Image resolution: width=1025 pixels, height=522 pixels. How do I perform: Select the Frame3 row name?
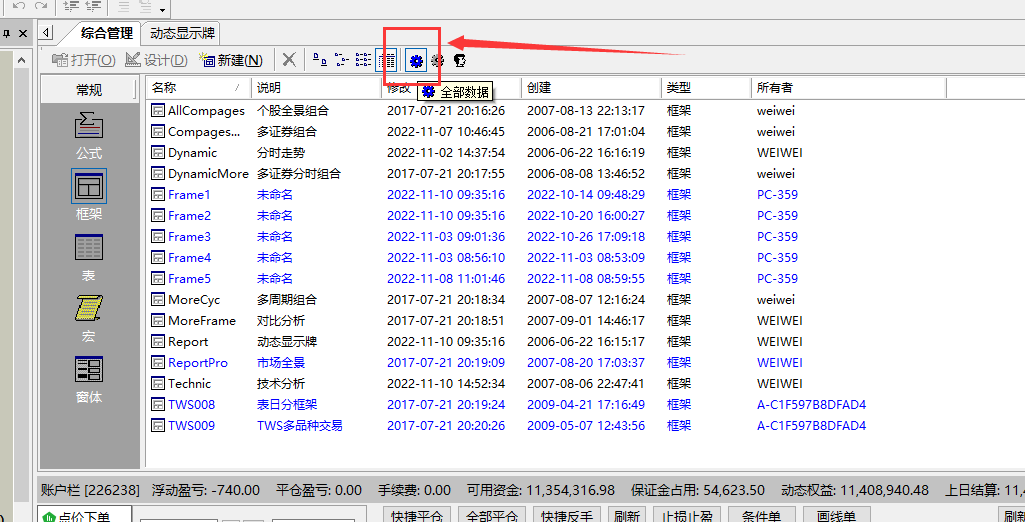pyautogui.click(x=190, y=237)
